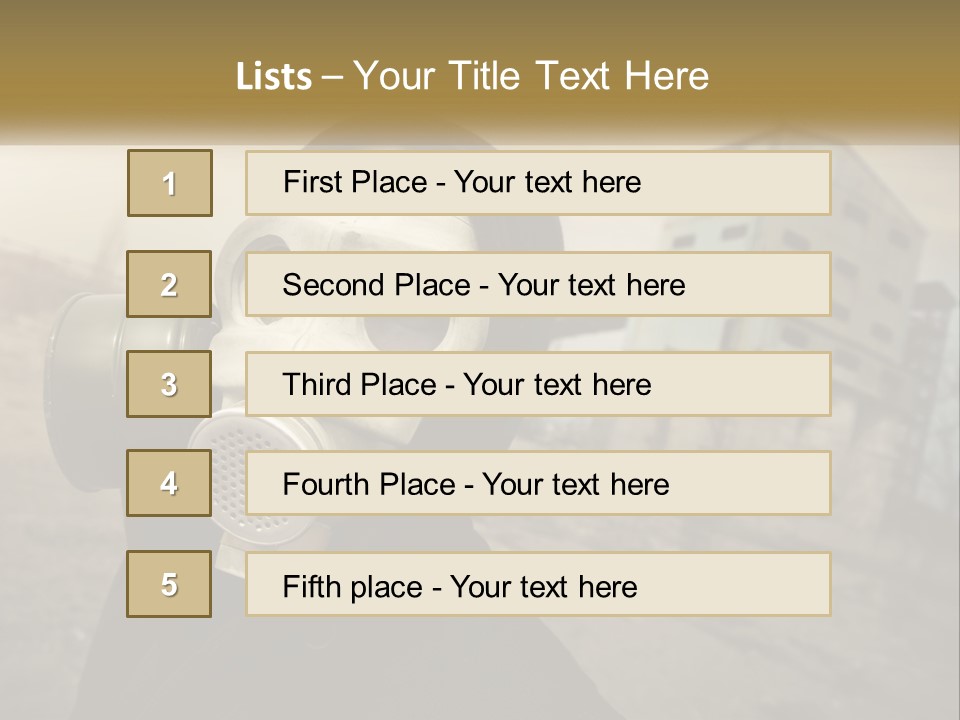Click the First Place text box

[x=538, y=183]
